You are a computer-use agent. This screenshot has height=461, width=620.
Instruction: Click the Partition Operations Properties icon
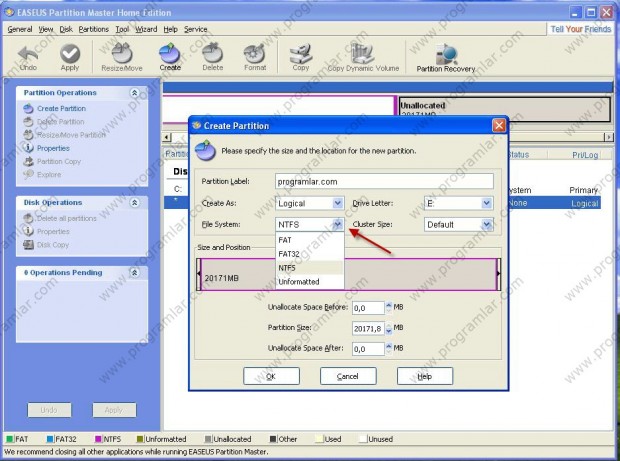click(28, 148)
